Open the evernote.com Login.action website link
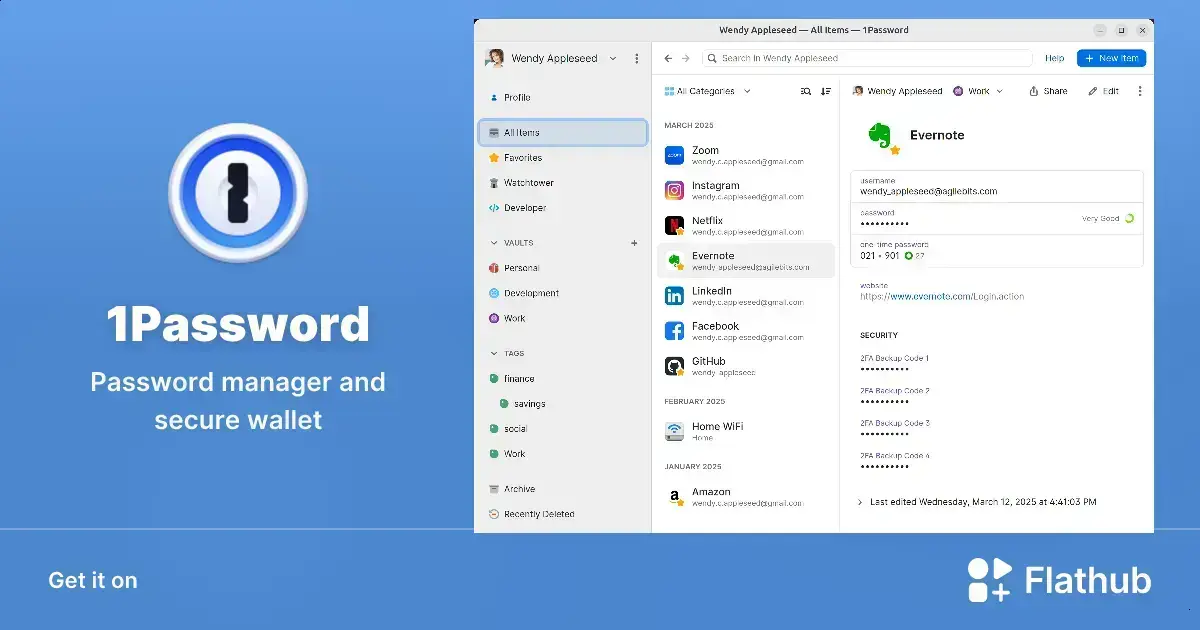 tap(942, 296)
